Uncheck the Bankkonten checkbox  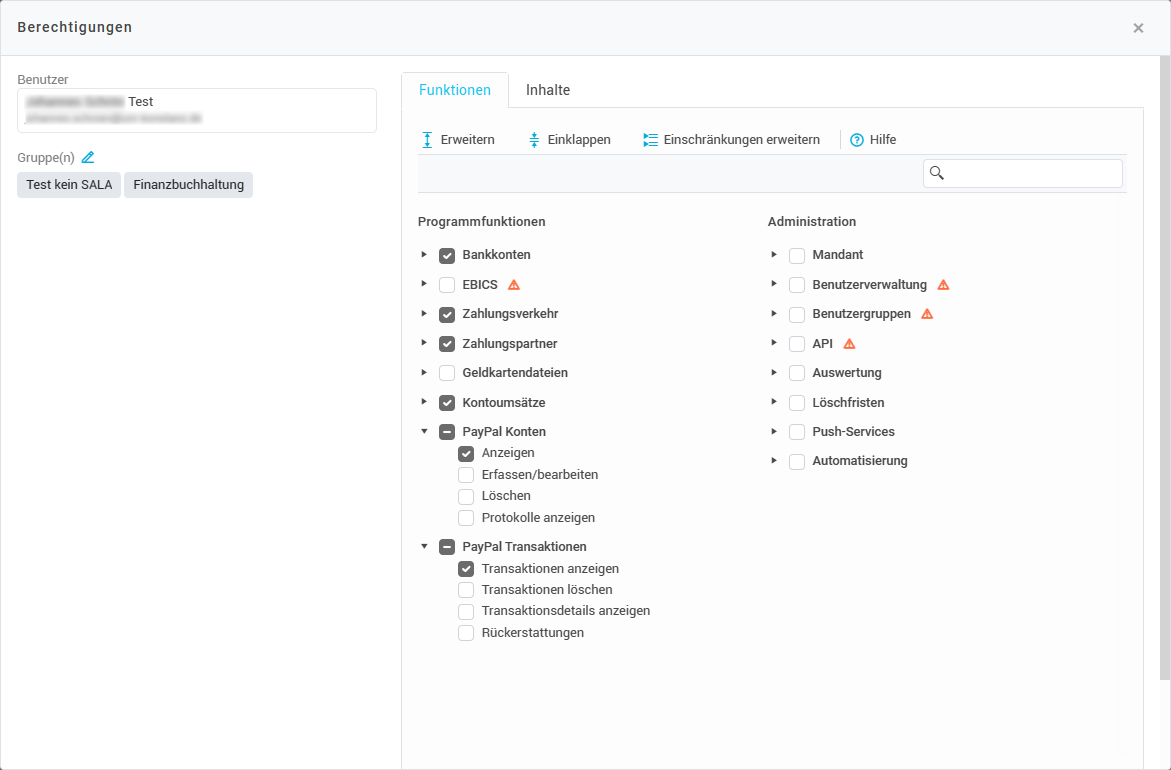[447, 255]
